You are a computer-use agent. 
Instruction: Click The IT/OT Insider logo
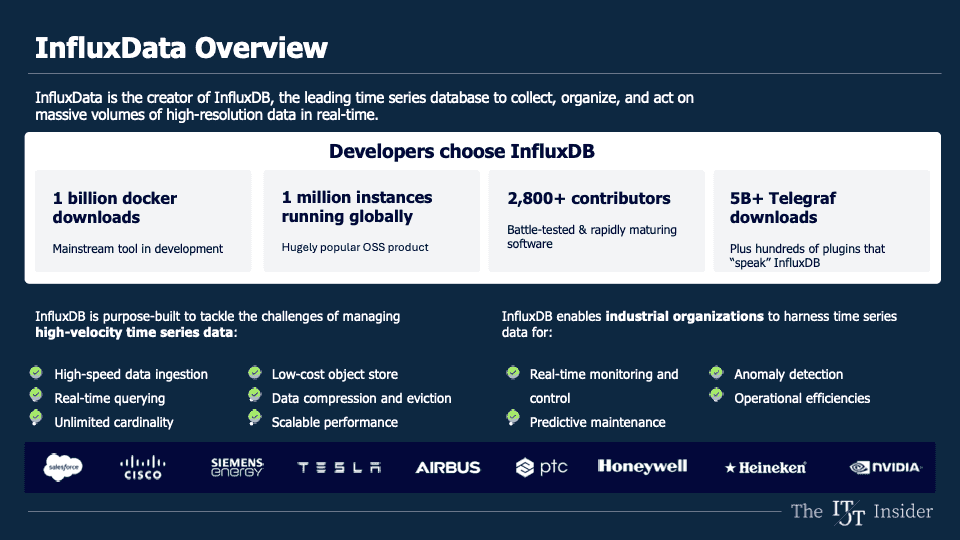click(861, 511)
